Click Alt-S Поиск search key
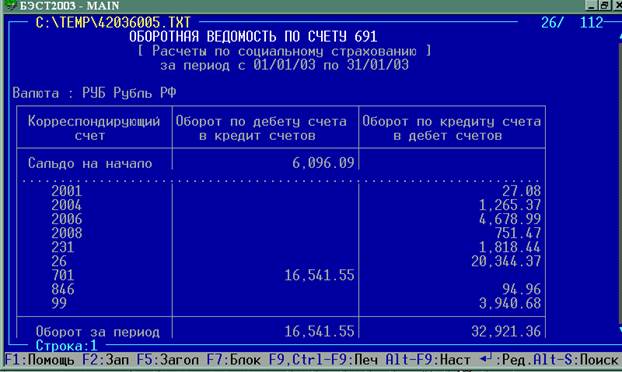The image size is (622, 372). 575,360
